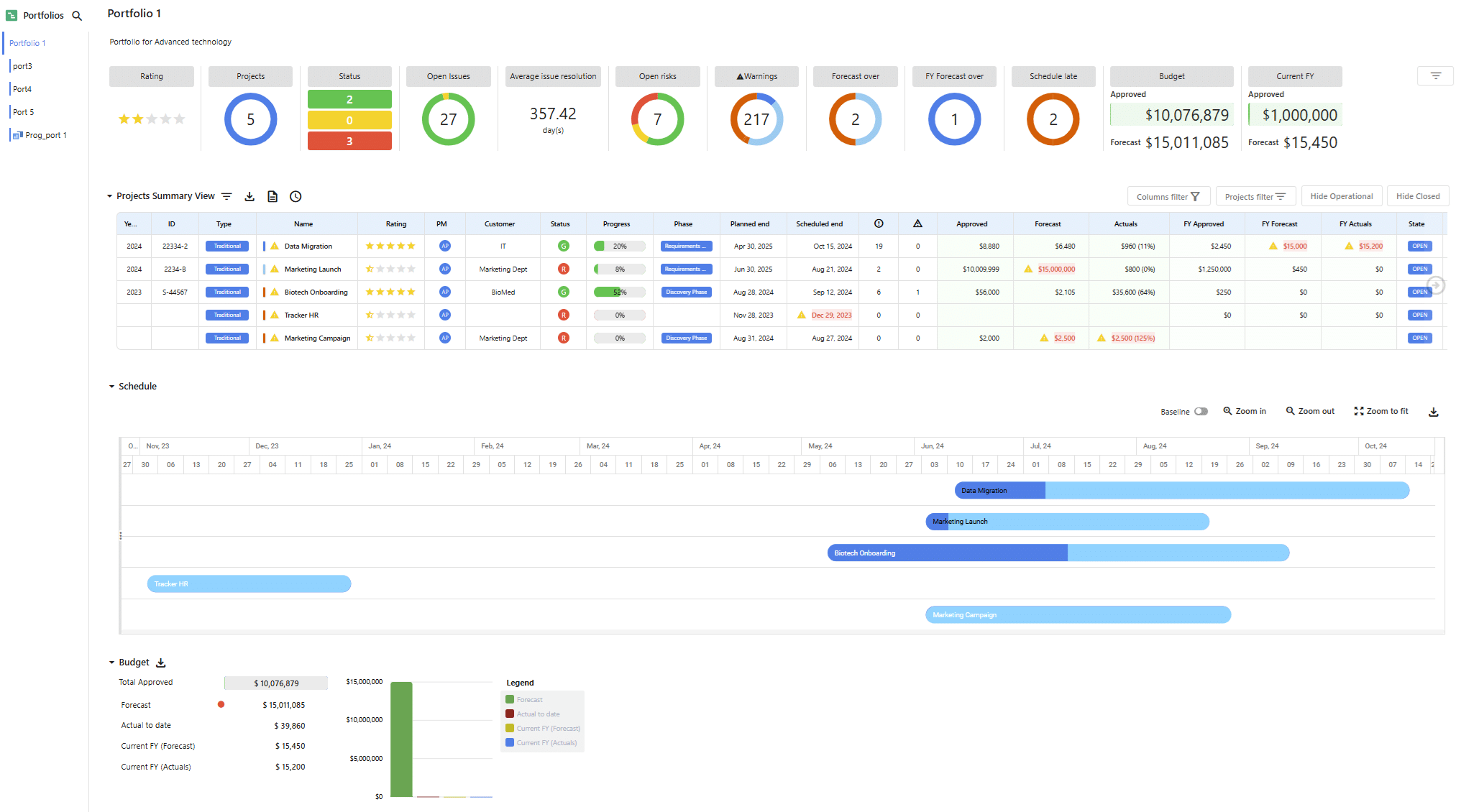Click the portfolio star rating widget
Screen dimensions: 1461x812
click(152, 119)
